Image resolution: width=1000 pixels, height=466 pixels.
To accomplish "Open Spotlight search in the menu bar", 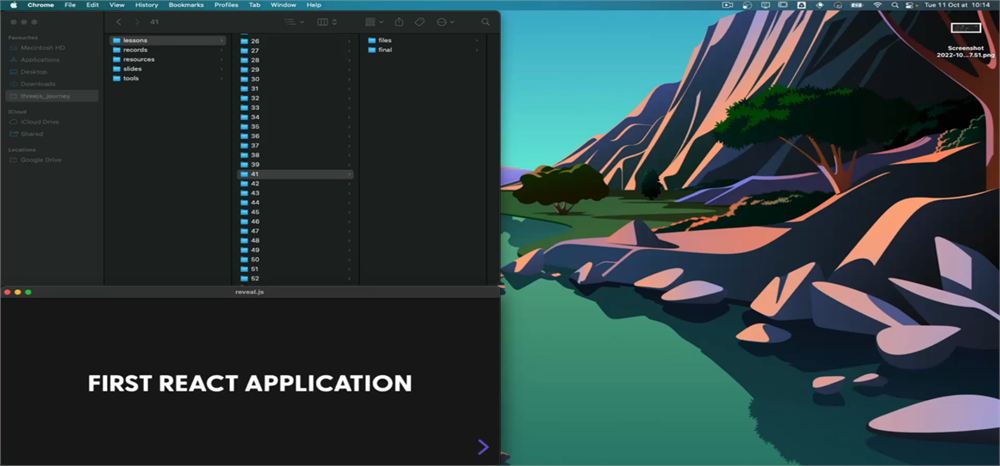I will pyautogui.click(x=895, y=4).
